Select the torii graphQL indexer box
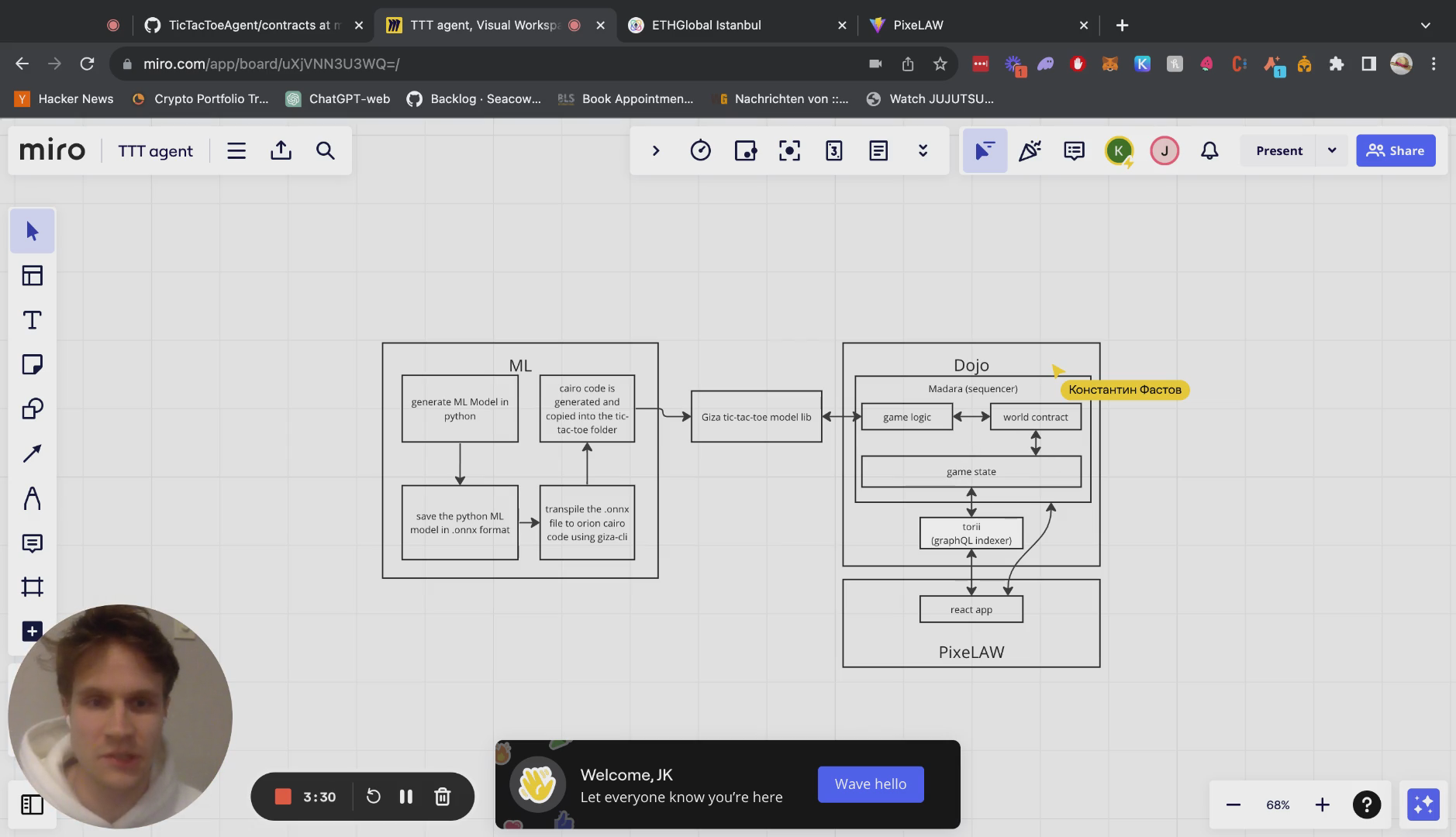1456x837 pixels. (x=971, y=533)
